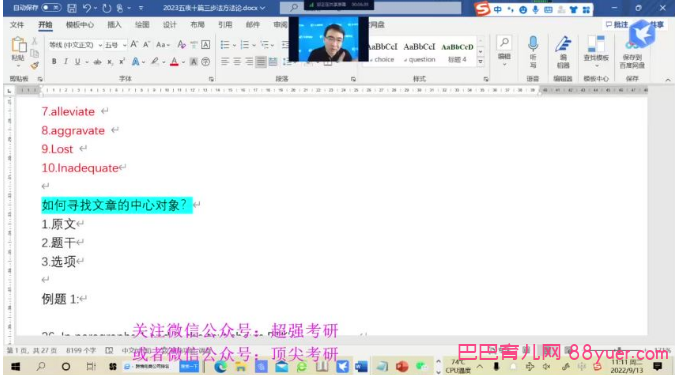This screenshot has height=375, width=682.
Task: Toggle the AutoSave switch
Action: point(51,8)
